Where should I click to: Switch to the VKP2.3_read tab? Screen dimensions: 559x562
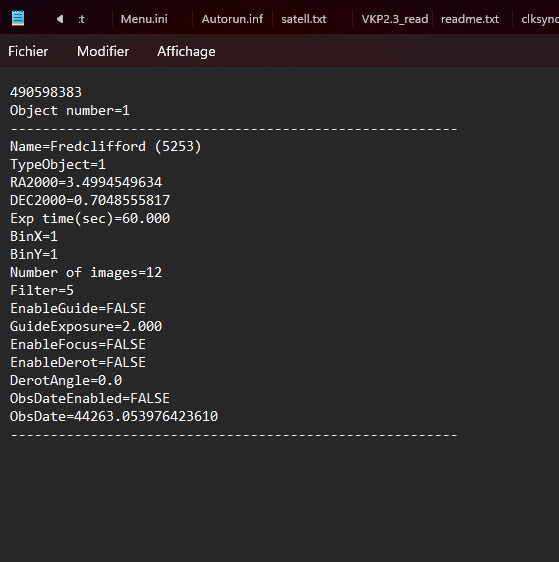395,19
